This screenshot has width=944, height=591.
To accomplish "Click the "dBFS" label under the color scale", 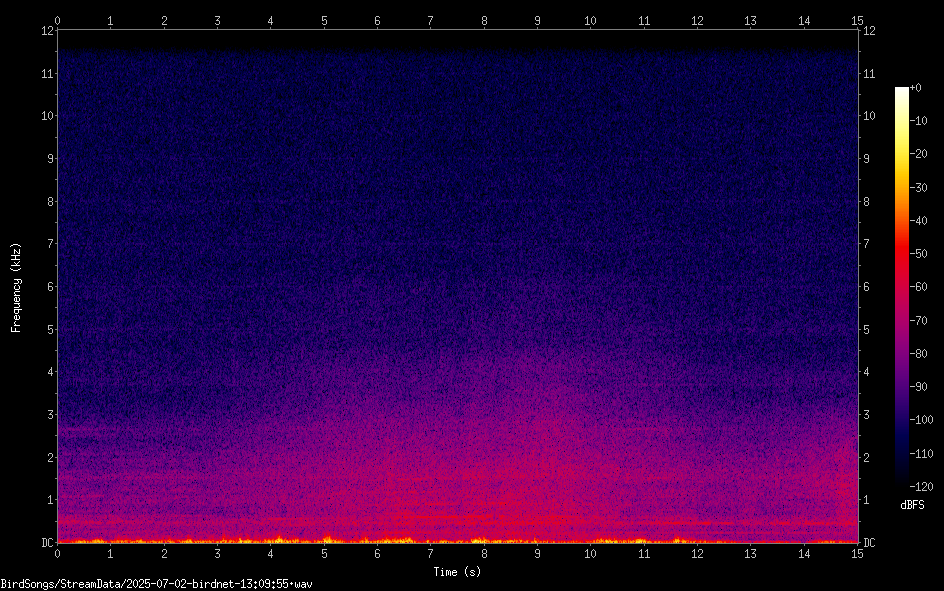I will pyautogui.click(x=912, y=505).
